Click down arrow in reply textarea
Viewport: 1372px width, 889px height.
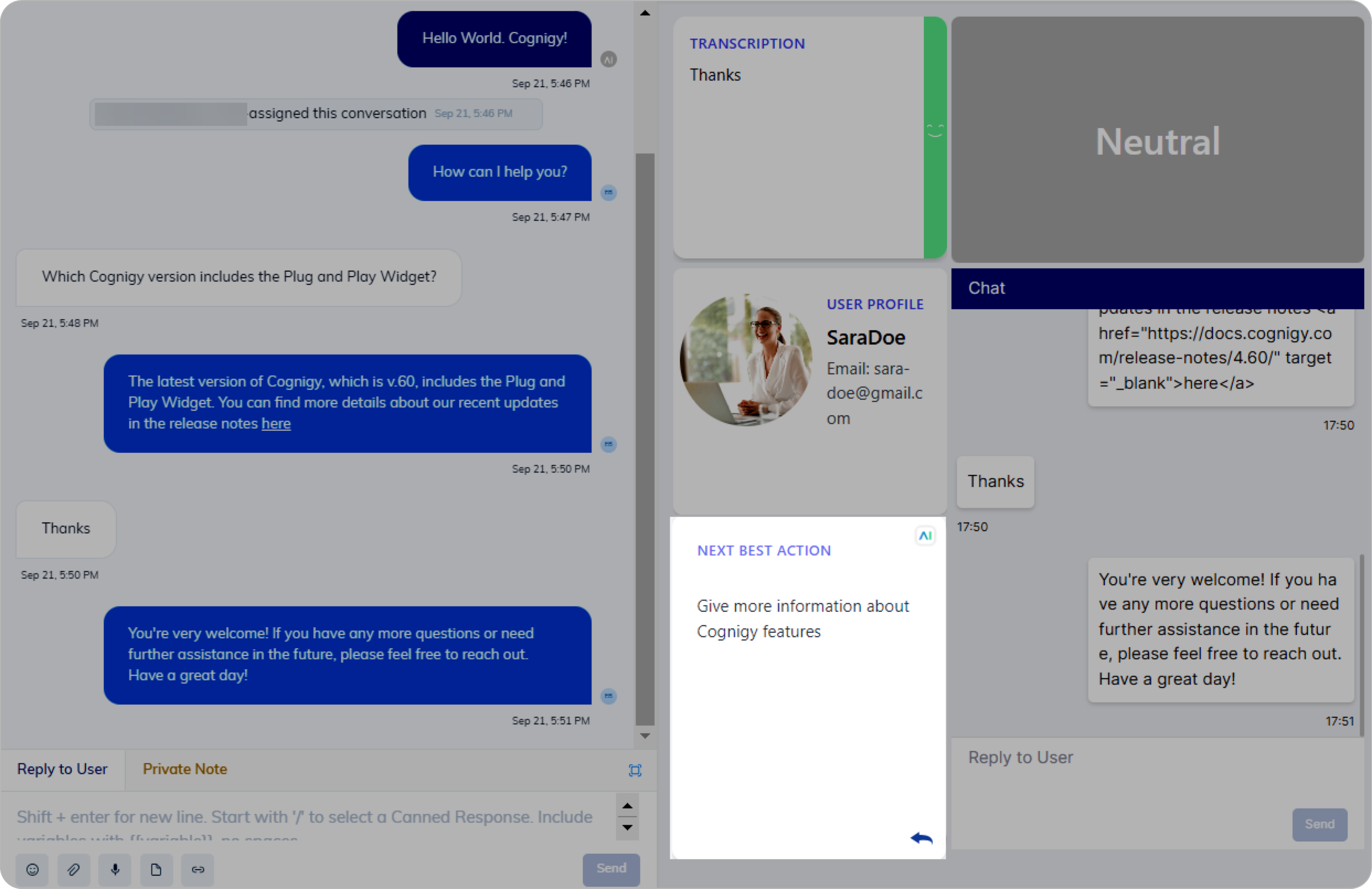click(x=627, y=827)
